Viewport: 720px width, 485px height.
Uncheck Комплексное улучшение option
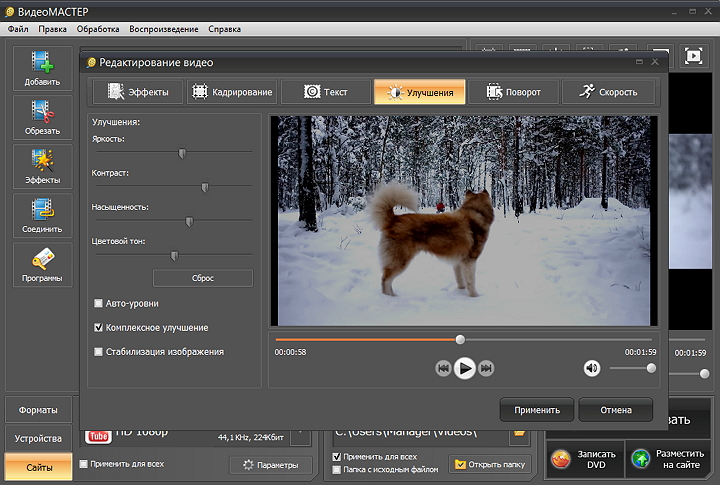(98, 327)
